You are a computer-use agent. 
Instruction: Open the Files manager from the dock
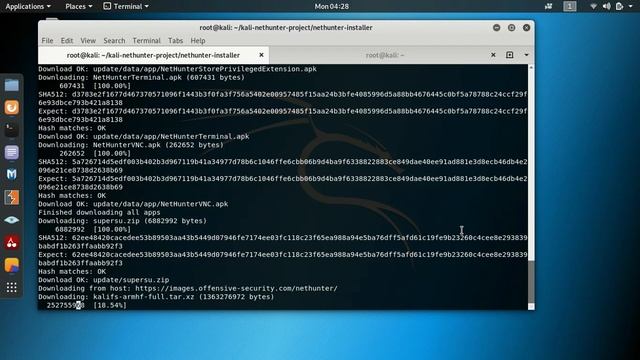tap(11, 85)
